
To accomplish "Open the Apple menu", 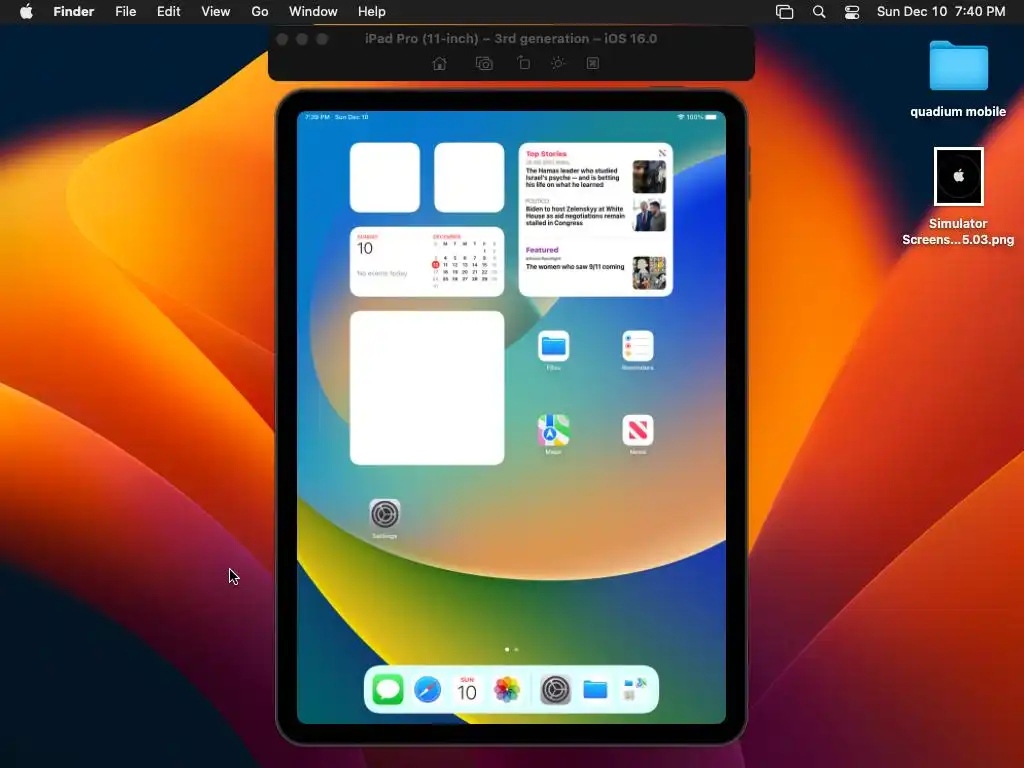I will pos(26,12).
